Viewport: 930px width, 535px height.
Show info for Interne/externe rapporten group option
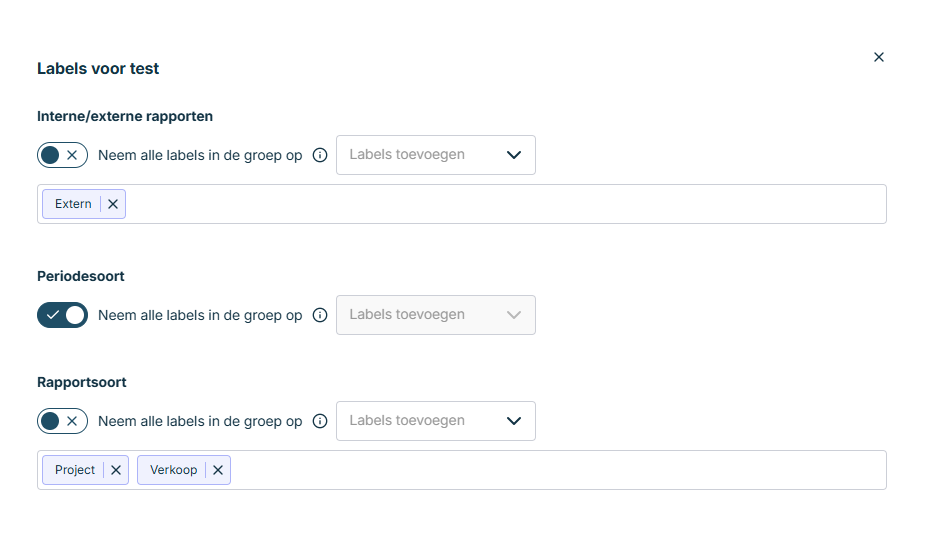320,155
